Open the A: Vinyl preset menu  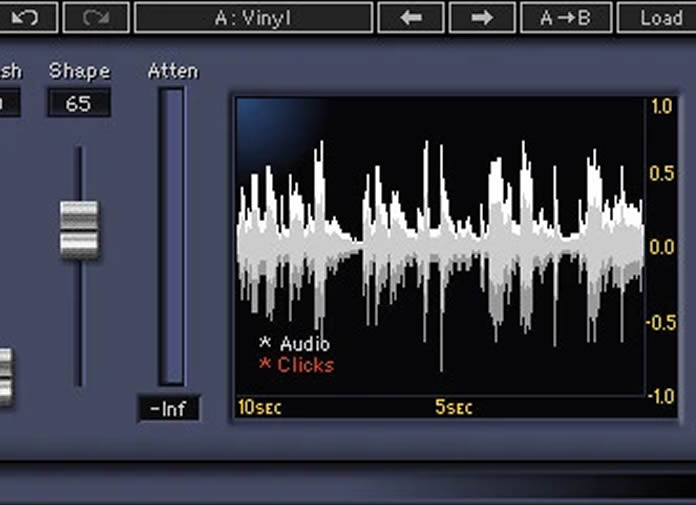click(x=253, y=17)
